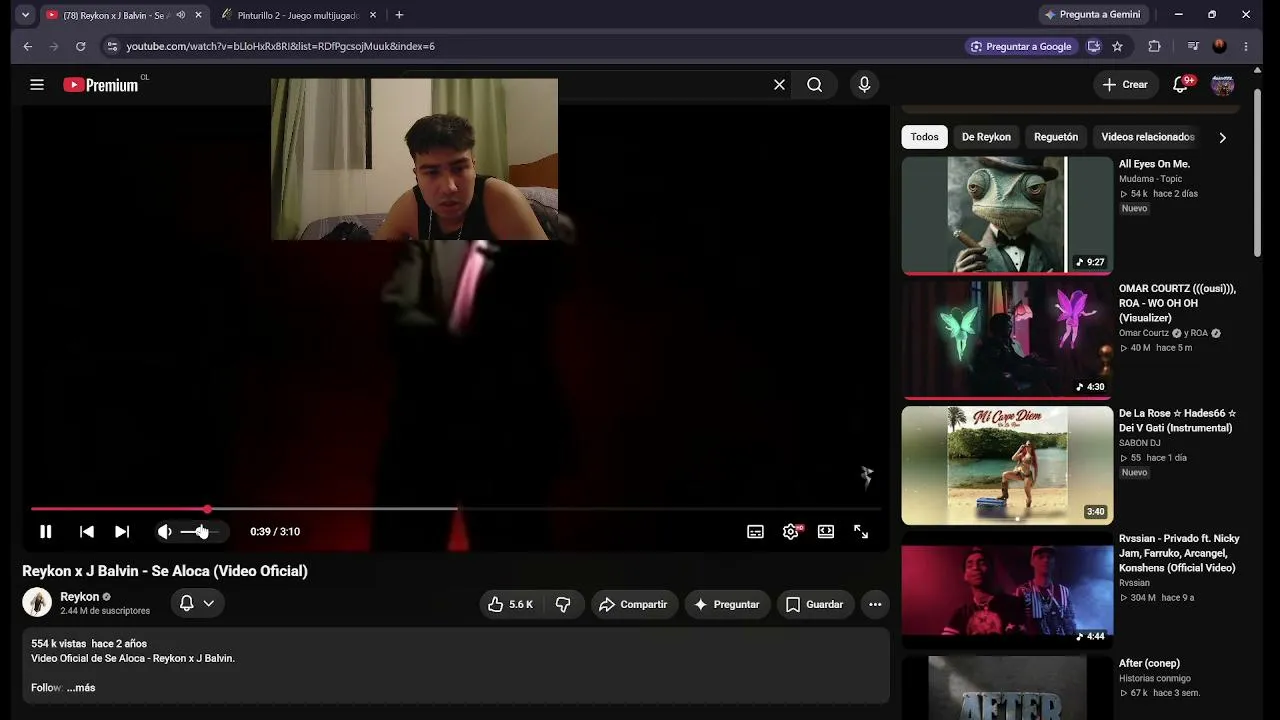The image size is (1280, 720).
Task: Clear the YouTube search box
Action: 779,85
